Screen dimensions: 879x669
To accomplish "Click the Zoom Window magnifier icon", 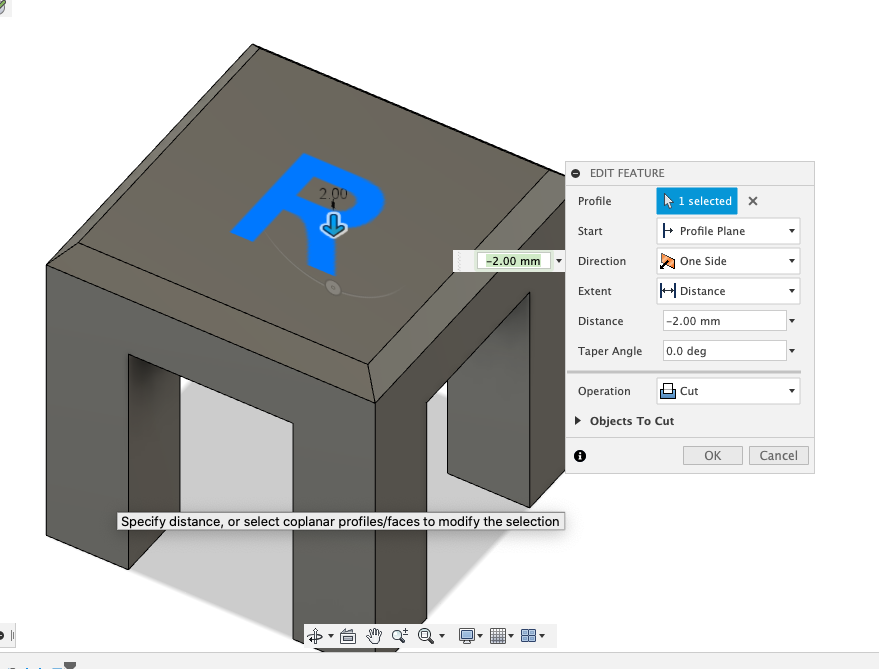I will [425, 636].
